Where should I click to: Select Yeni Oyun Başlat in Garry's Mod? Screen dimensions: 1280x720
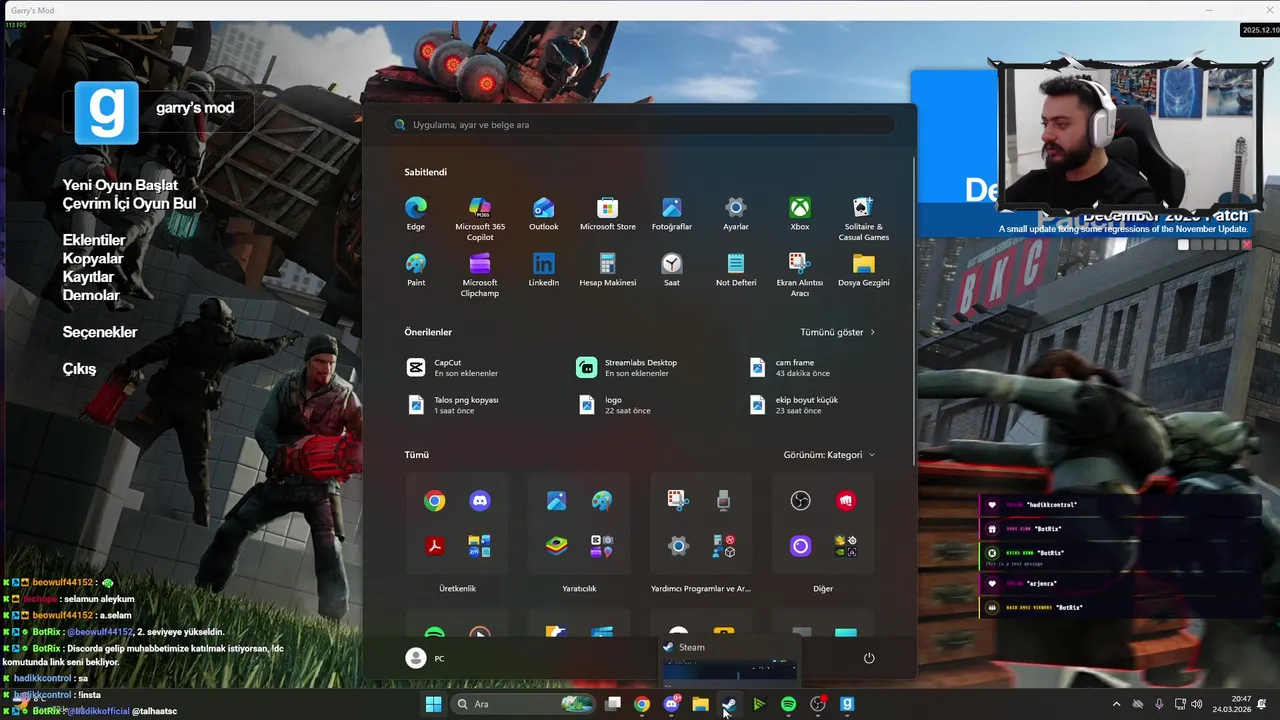[x=120, y=185]
